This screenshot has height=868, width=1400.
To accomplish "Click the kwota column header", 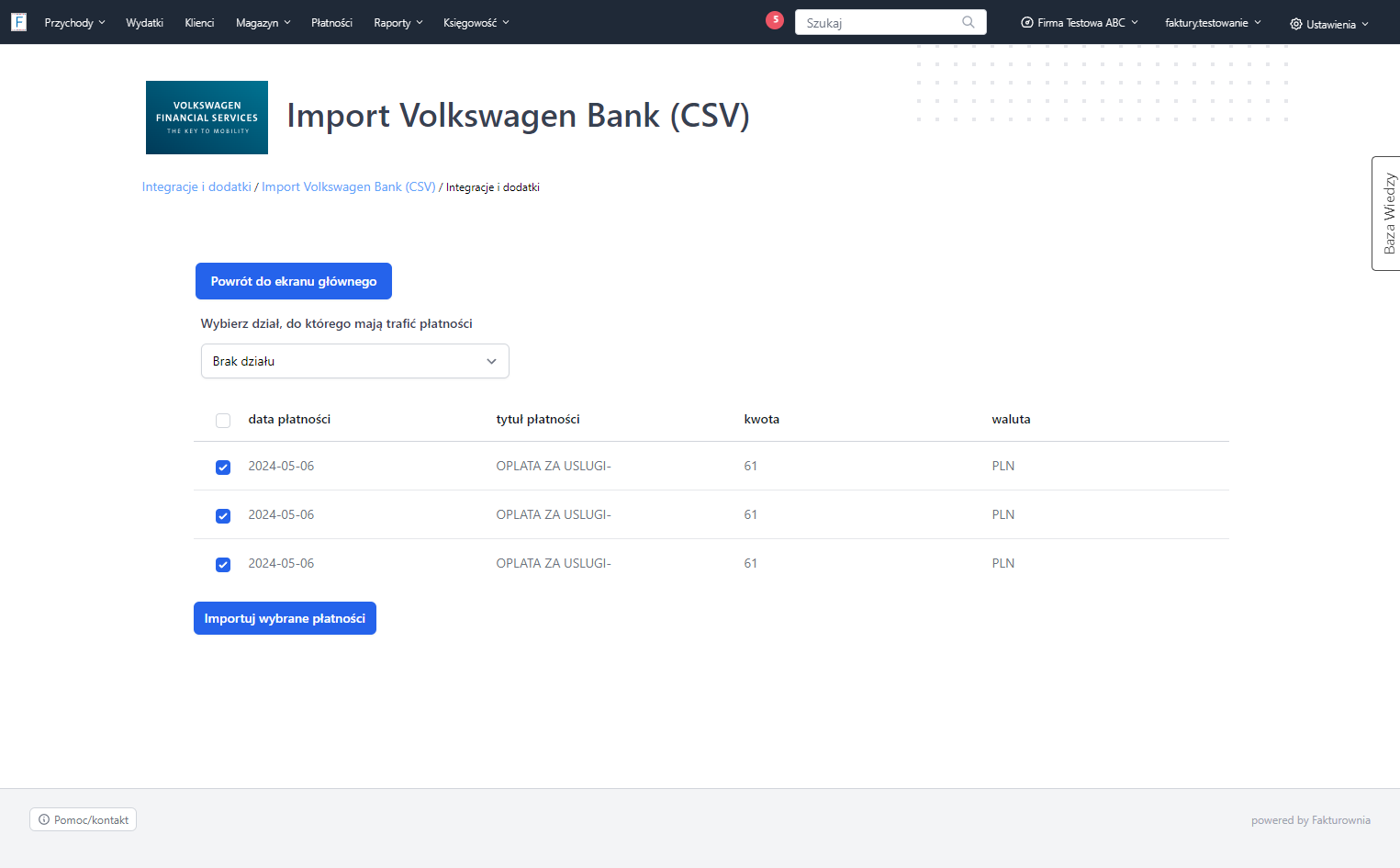I will click(762, 419).
